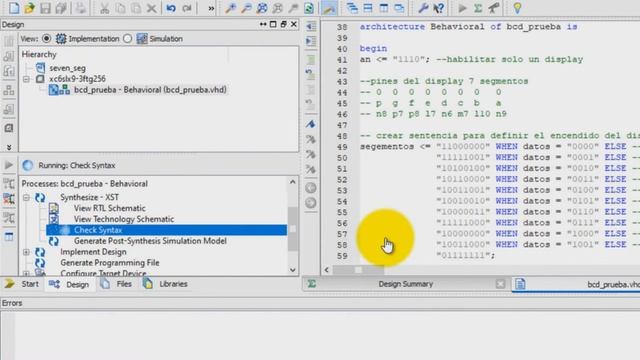
Task: Click the green Run play toolbar icon
Action: [x=462, y=8]
